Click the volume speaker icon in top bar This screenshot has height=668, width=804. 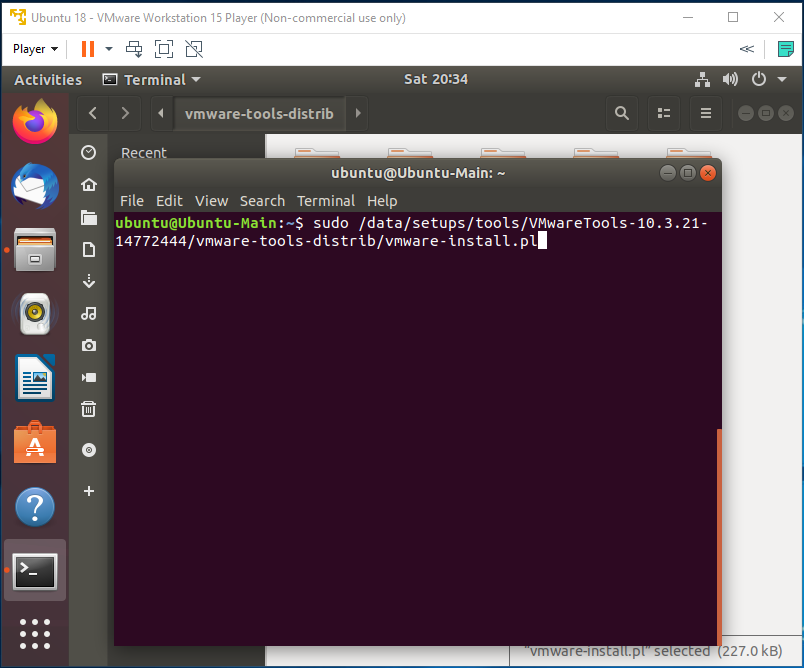coord(730,79)
